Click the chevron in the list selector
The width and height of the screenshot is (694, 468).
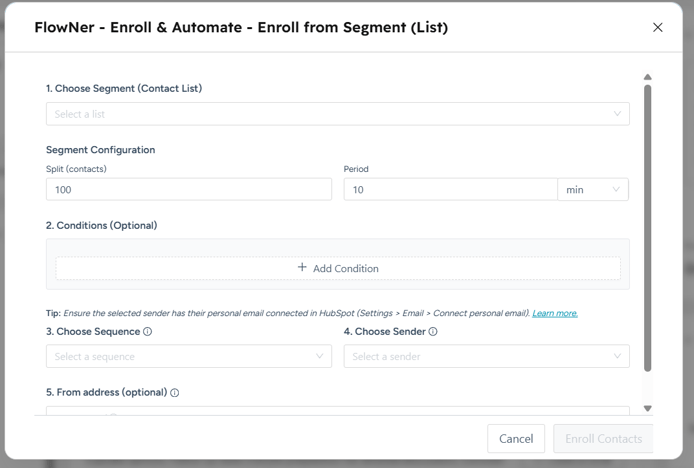[x=617, y=114]
